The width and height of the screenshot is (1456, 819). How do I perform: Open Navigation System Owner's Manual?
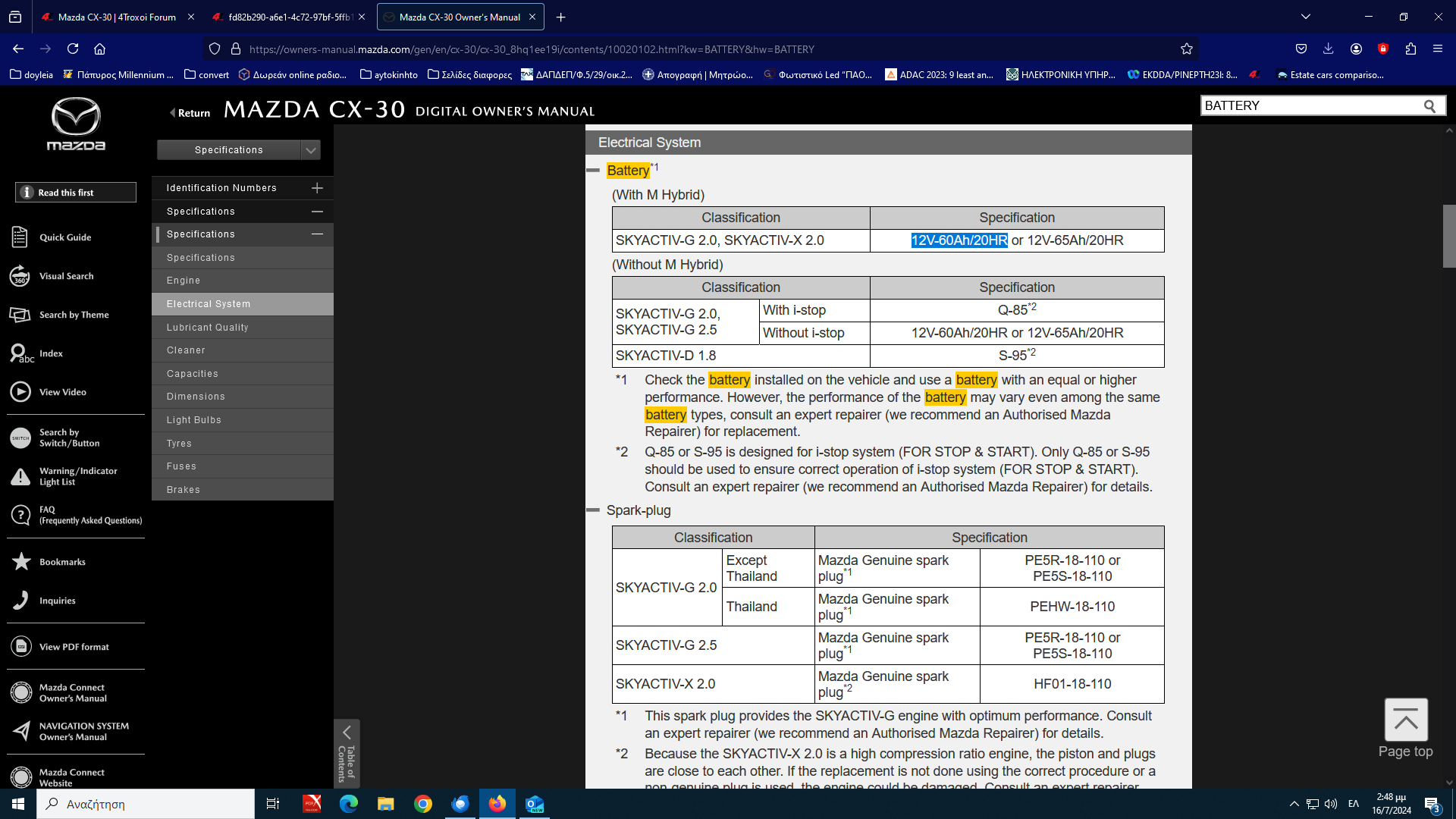[70, 731]
